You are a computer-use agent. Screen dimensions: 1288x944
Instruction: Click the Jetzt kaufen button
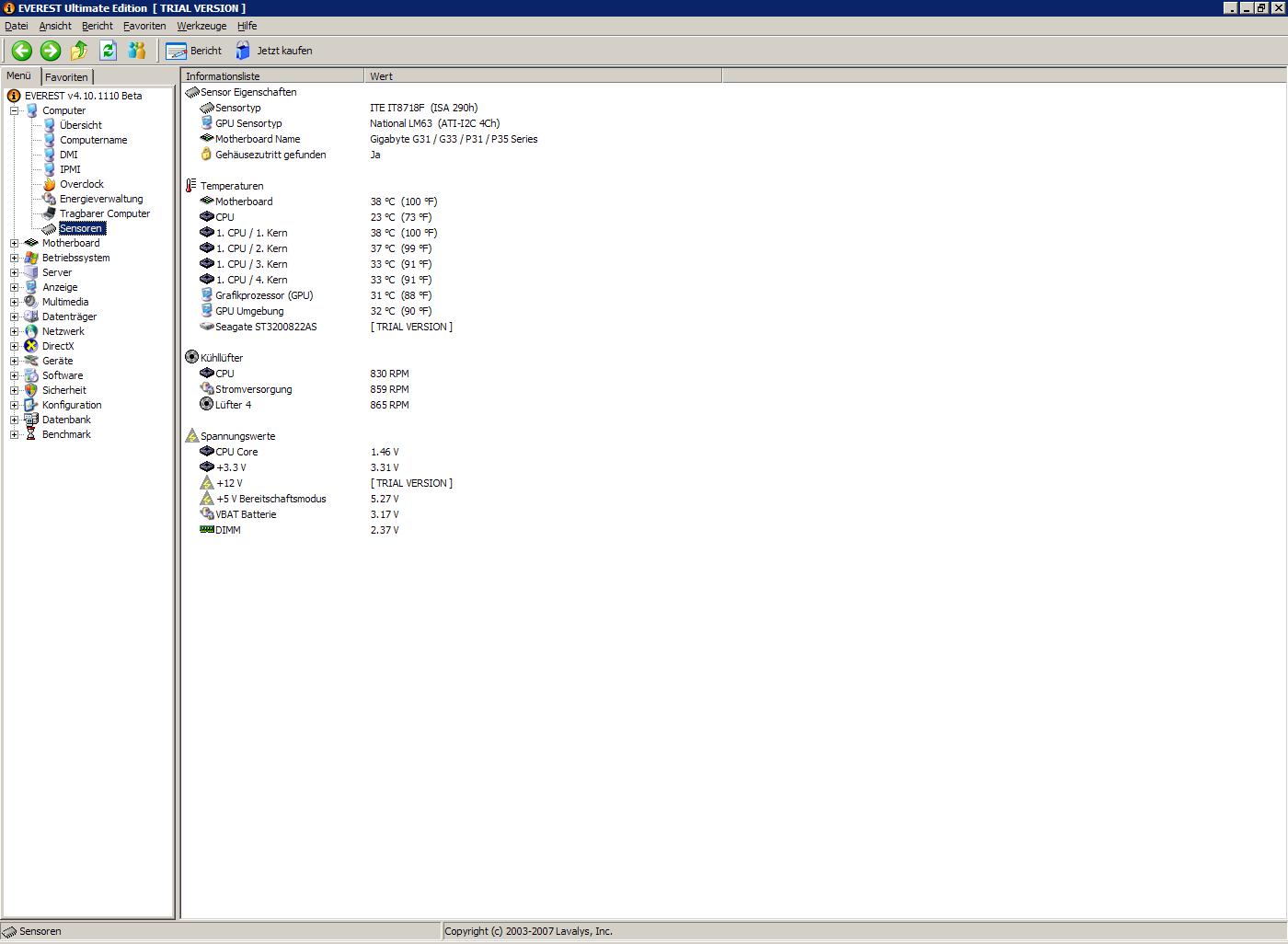pyautogui.click(x=273, y=51)
